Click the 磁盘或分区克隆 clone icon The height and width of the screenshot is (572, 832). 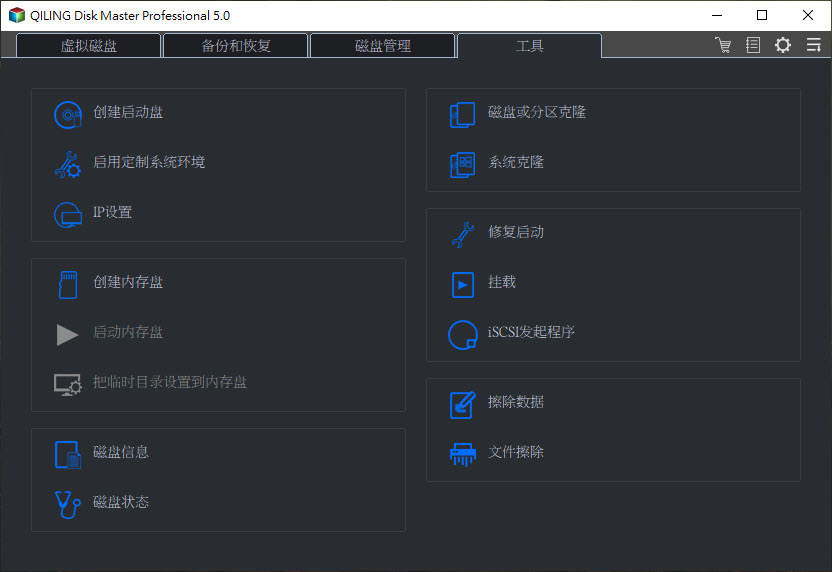click(463, 115)
